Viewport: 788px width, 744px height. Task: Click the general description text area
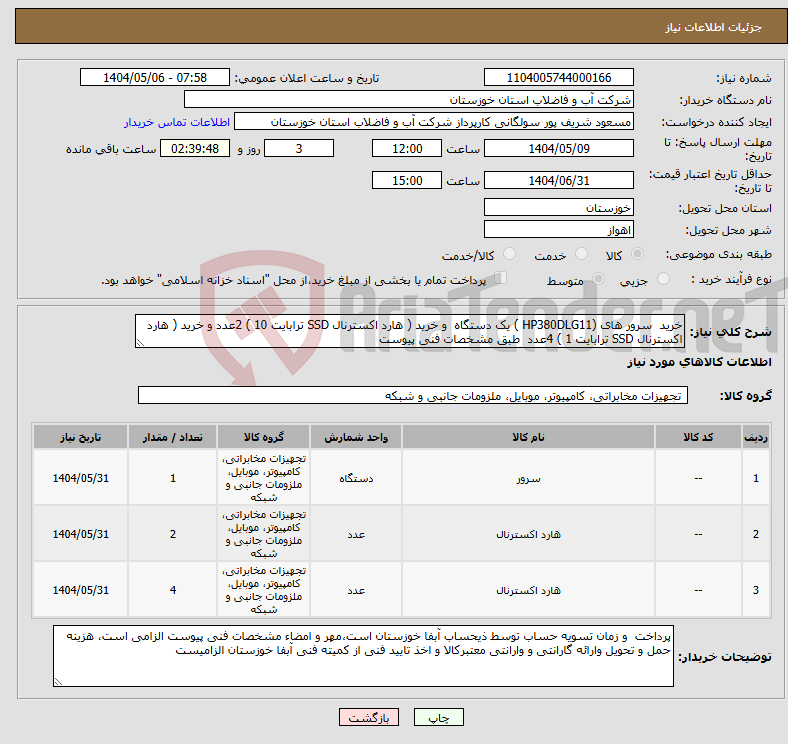click(410, 332)
